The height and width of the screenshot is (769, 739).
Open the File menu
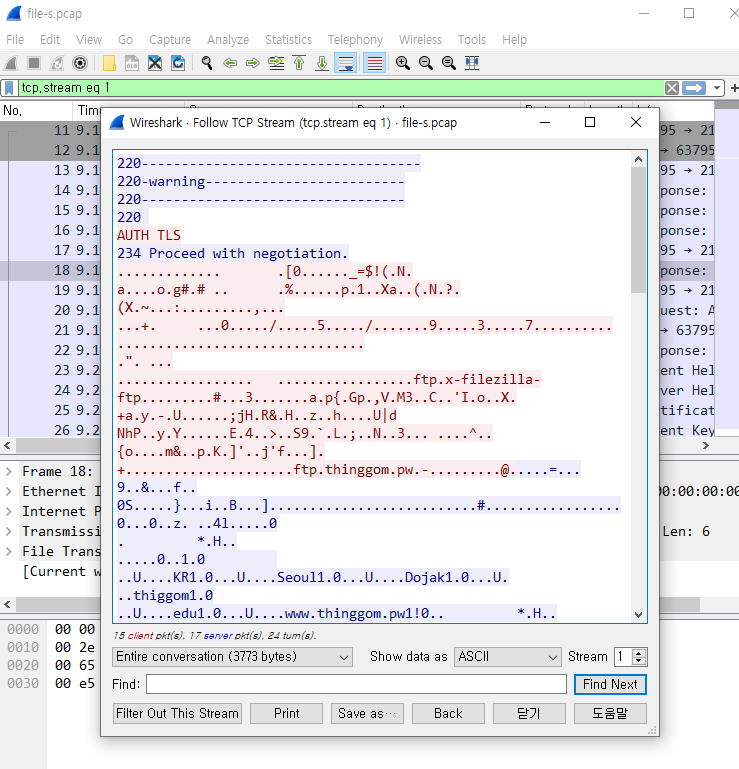[15, 40]
